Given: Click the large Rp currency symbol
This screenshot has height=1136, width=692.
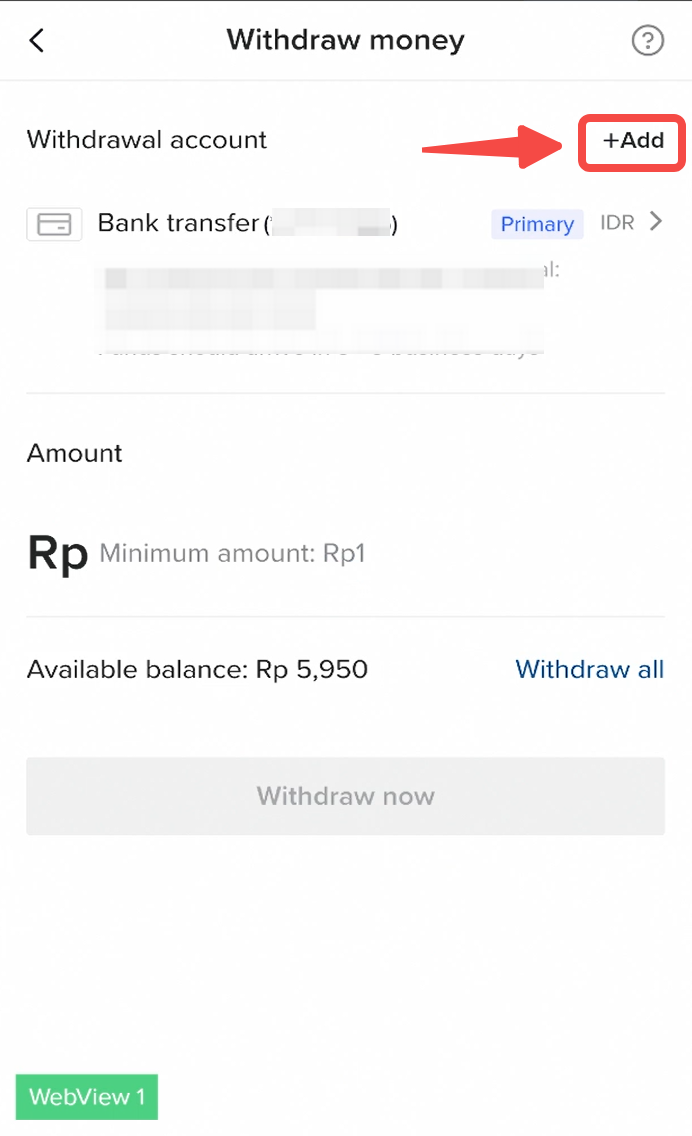Looking at the screenshot, I should pos(58,552).
